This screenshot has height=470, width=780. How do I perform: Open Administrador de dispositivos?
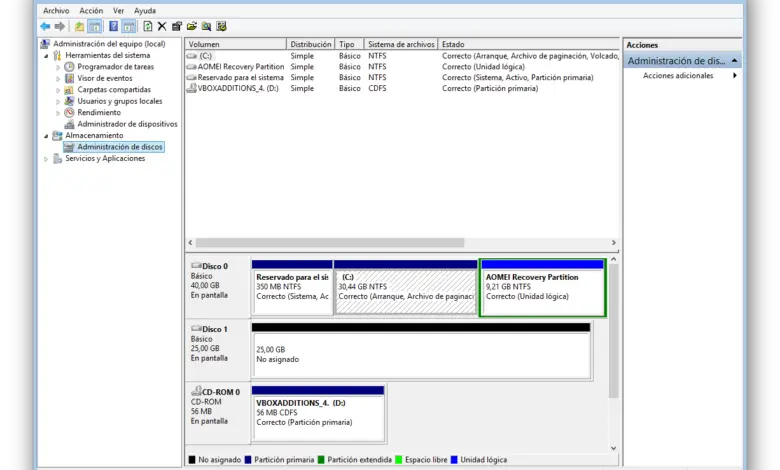coord(127,124)
